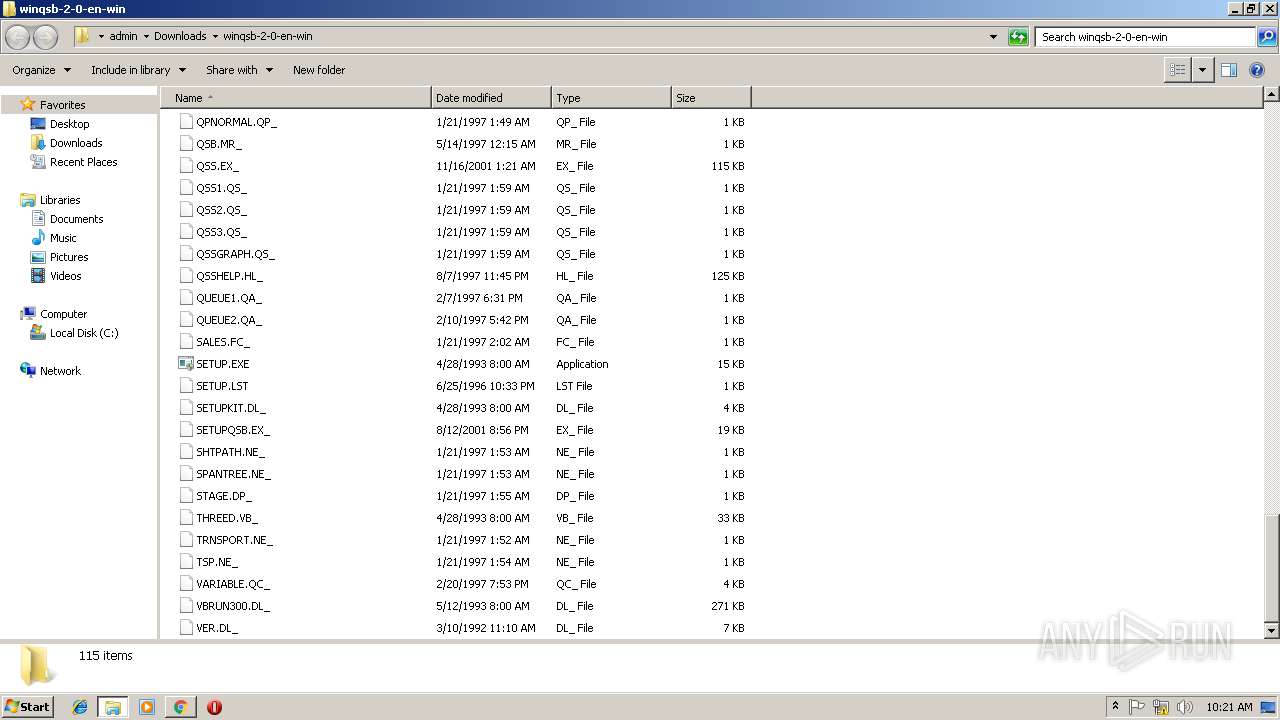Screen dimensions: 1280x720
Task: Sort by the Type column header
Action: [611, 98]
